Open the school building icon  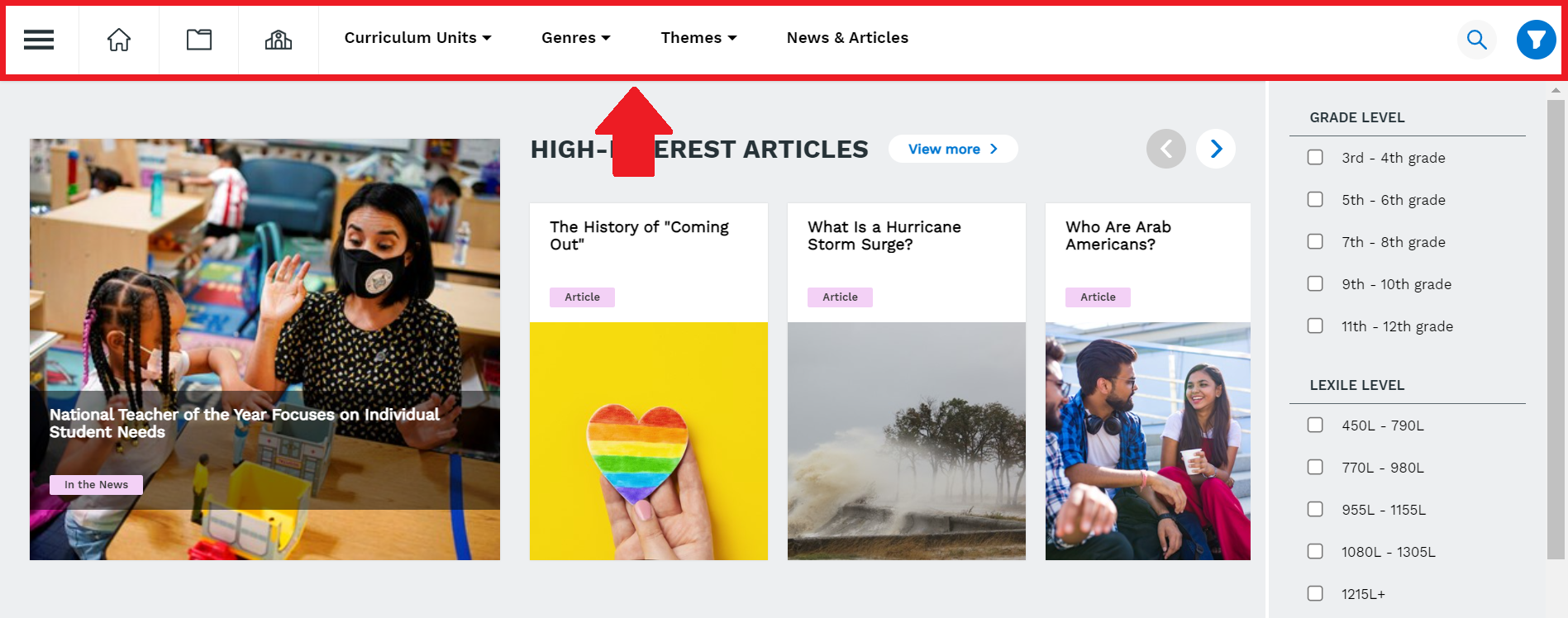[x=279, y=40]
